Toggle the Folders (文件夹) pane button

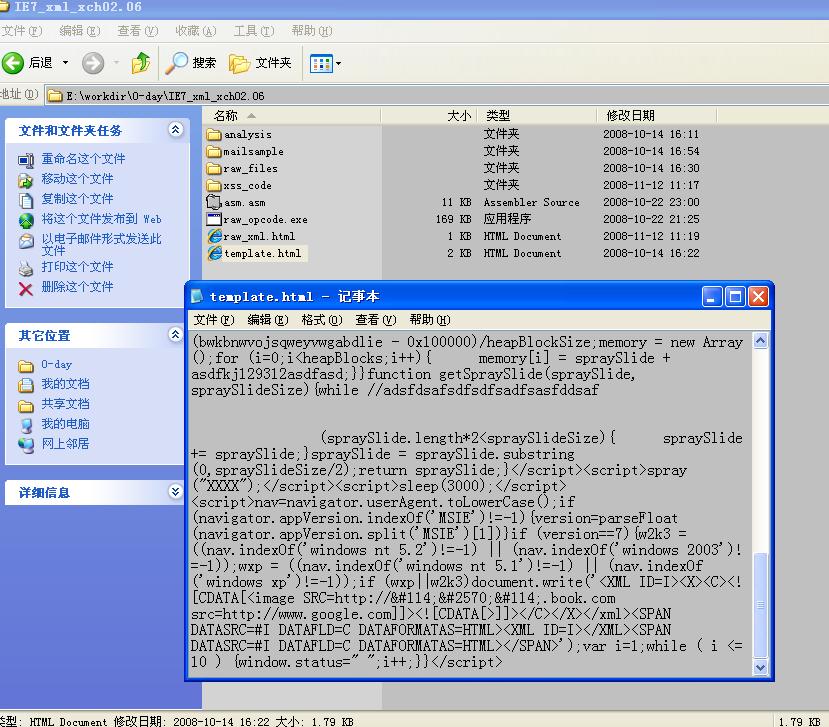260,63
